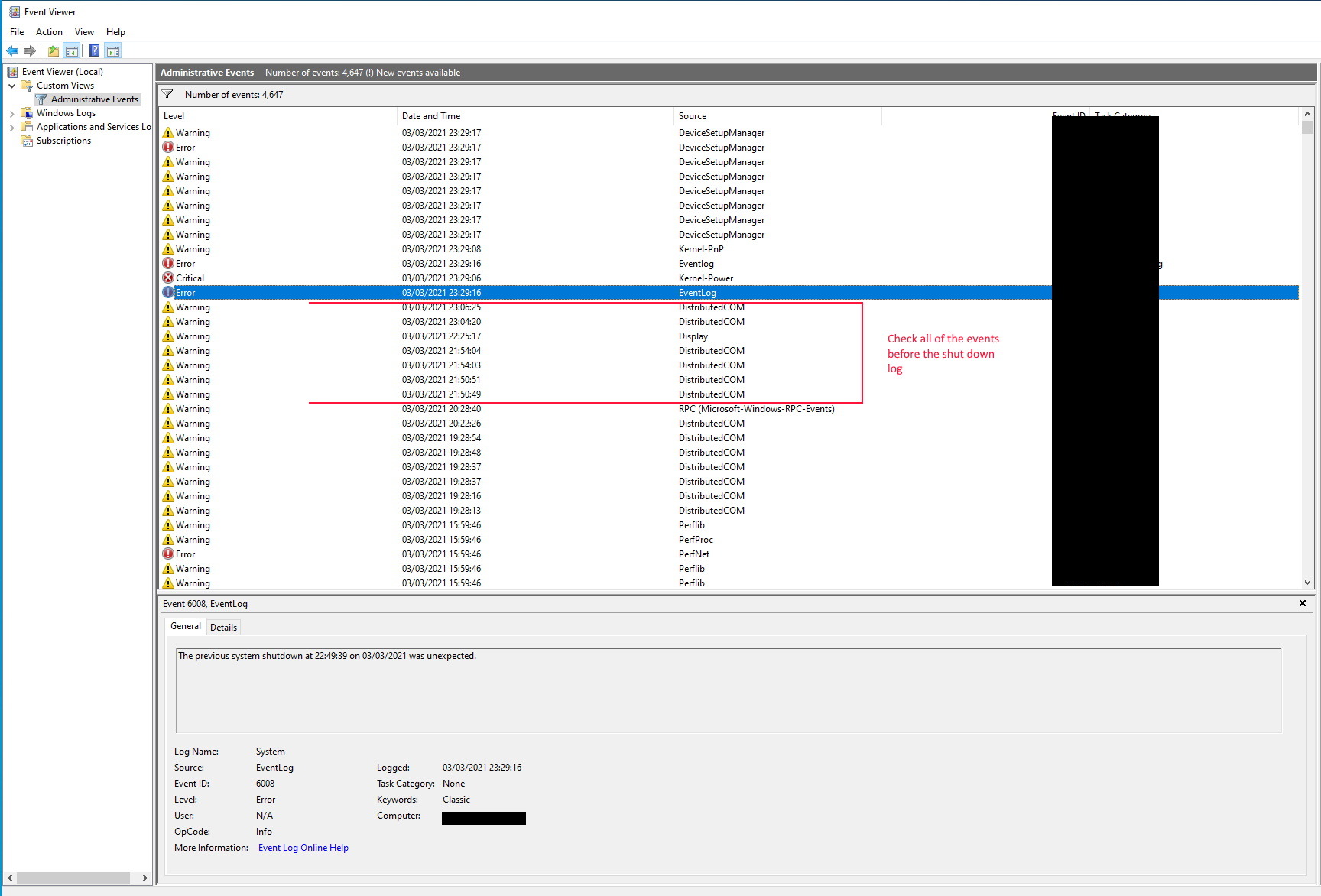
Task: Select the PerfProc warning row
Action: (x=729, y=540)
